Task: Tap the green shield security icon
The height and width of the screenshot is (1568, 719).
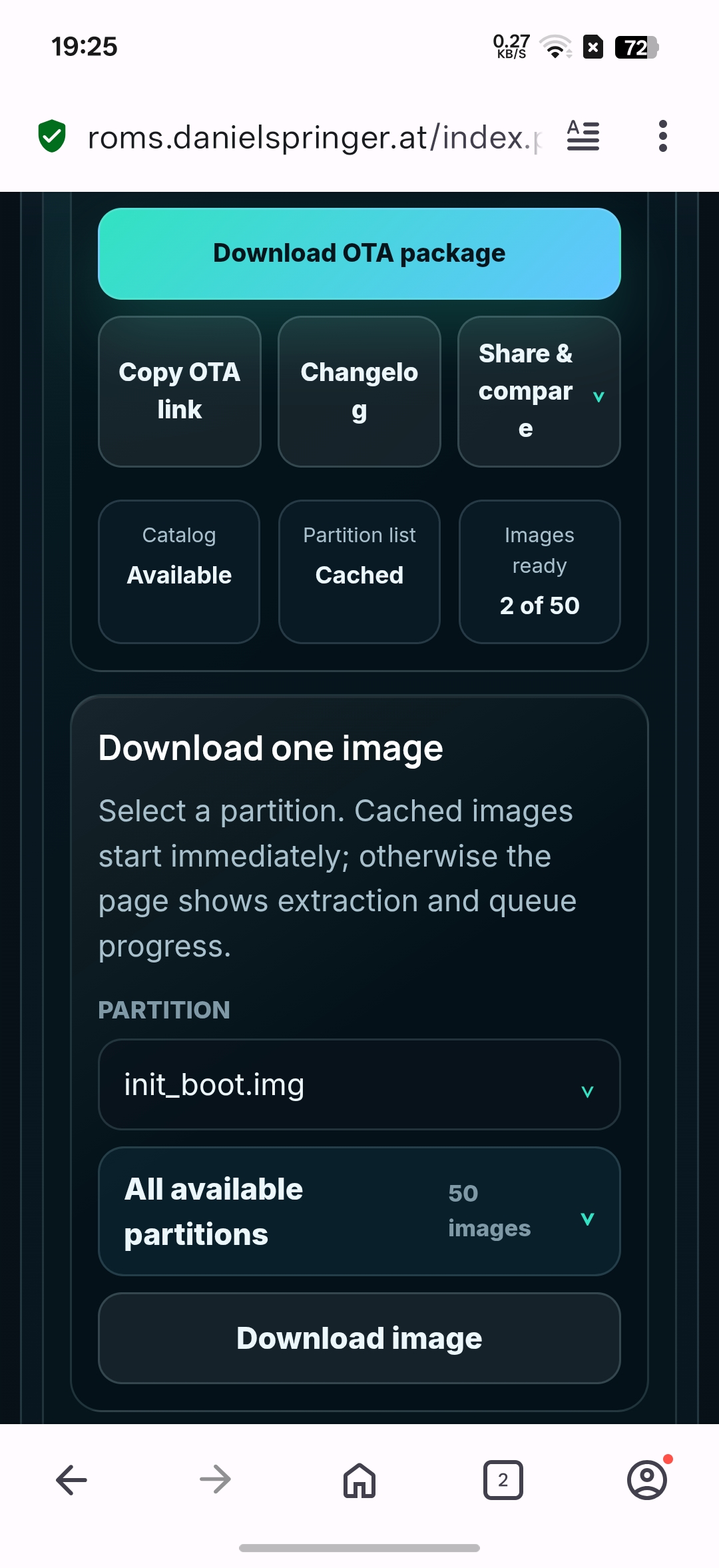Action: pyautogui.click(x=52, y=137)
